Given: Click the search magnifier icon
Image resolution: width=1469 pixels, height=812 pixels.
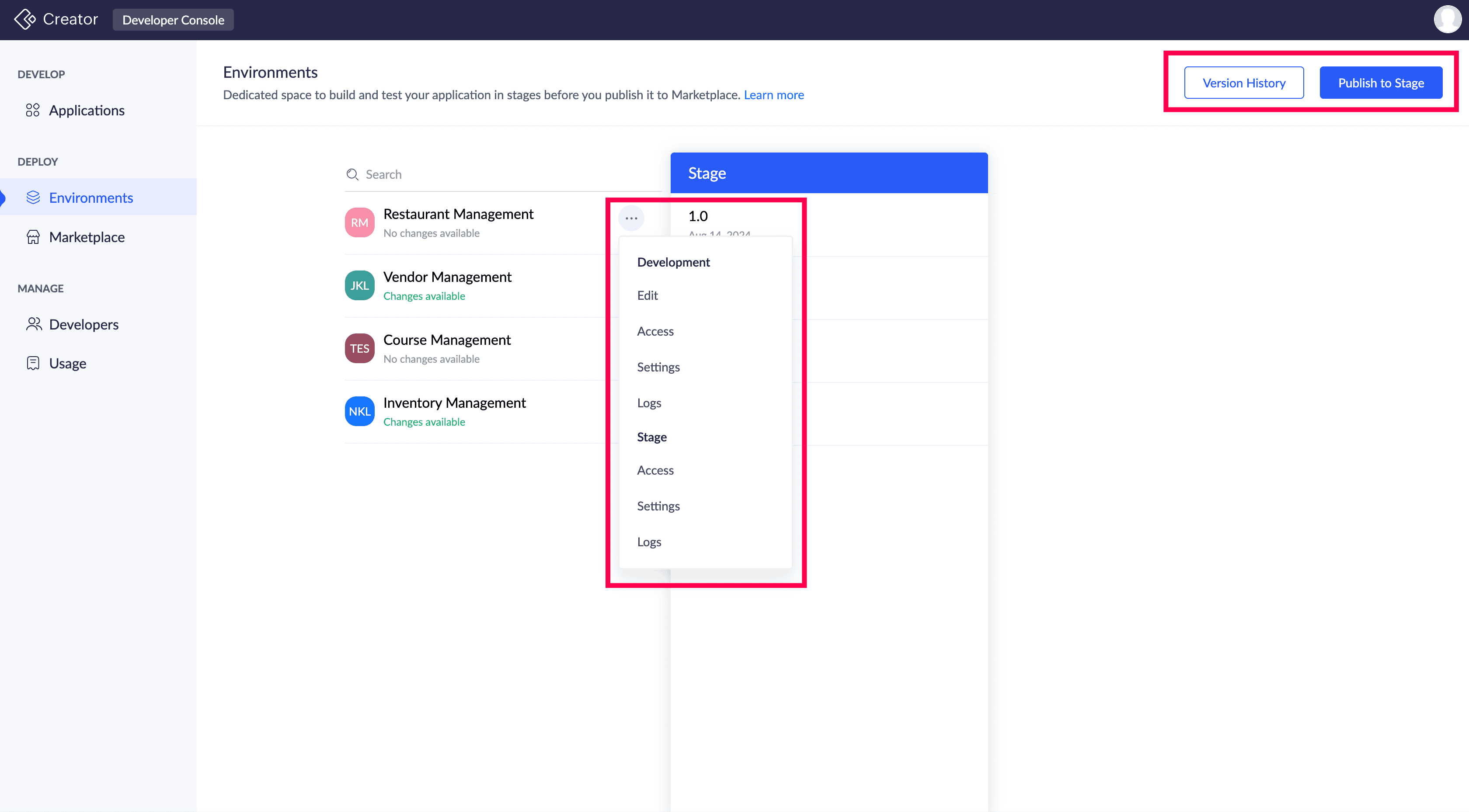Looking at the screenshot, I should (x=352, y=174).
